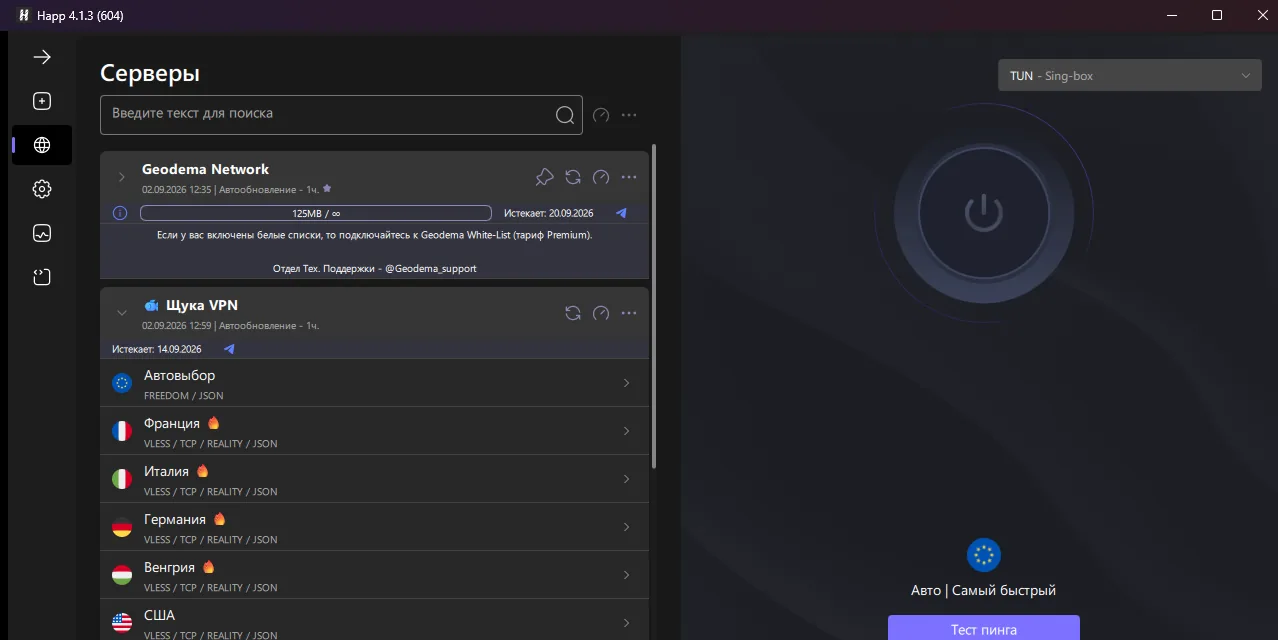Open Geodema Network three-dot menu
Viewport: 1278px width, 640px height.
click(629, 177)
